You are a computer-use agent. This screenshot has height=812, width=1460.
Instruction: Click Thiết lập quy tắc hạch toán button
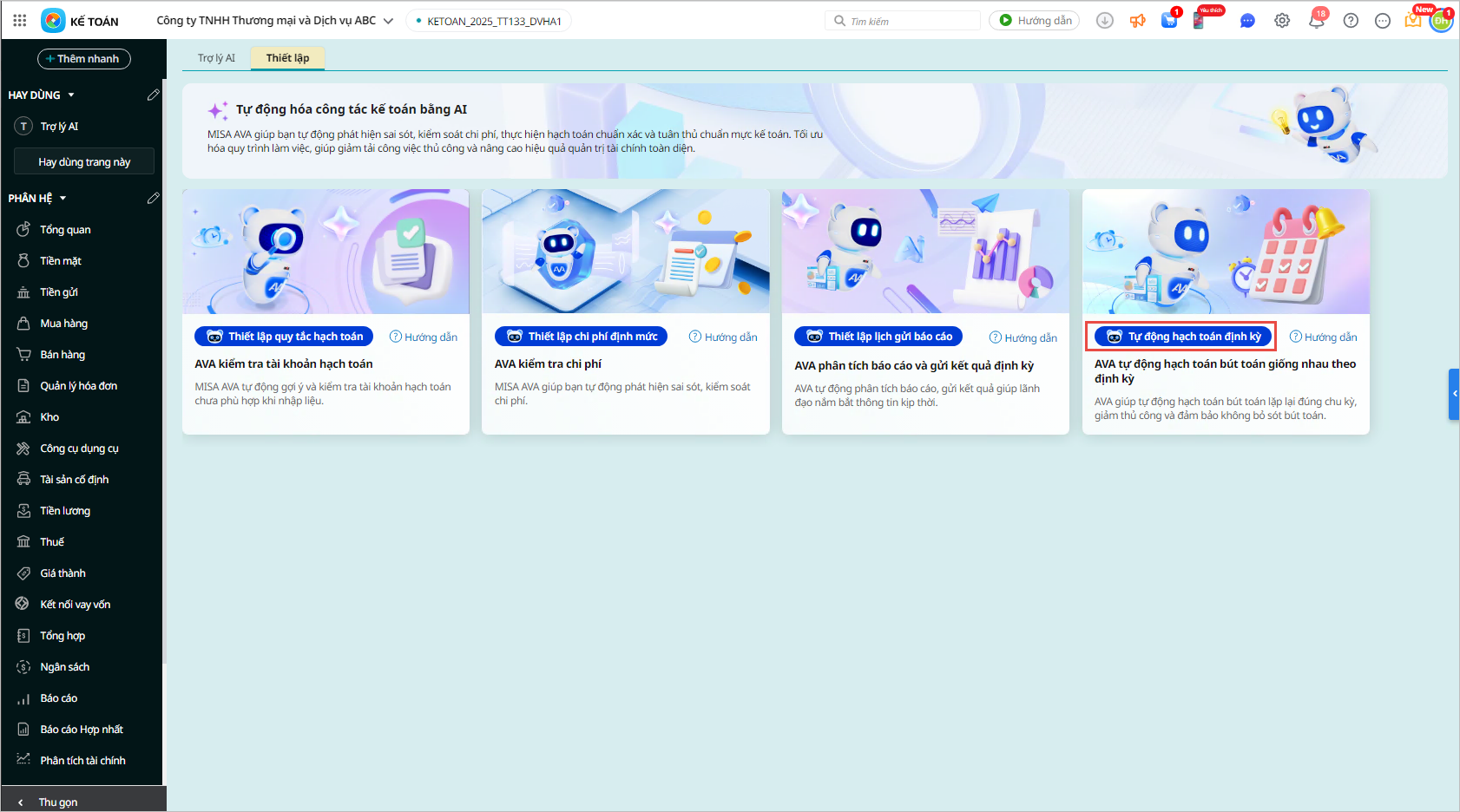(285, 337)
